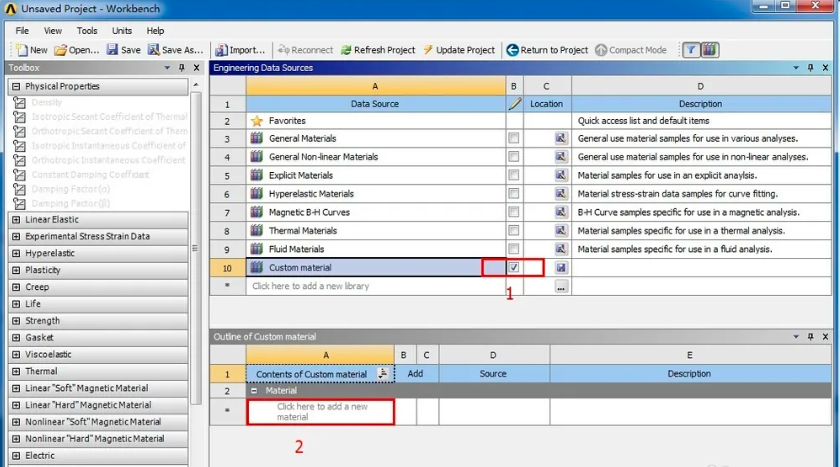Viewport: 840px width, 467px height.
Task: Collapse the Physical Properties group
Action: (x=16, y=86)
